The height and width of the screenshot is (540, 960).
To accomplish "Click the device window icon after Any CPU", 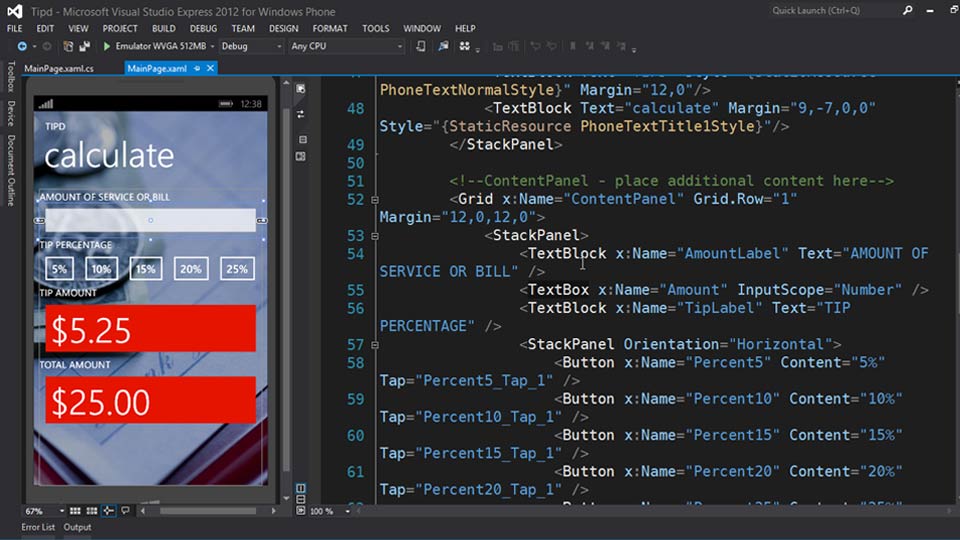I will (421, 46).
